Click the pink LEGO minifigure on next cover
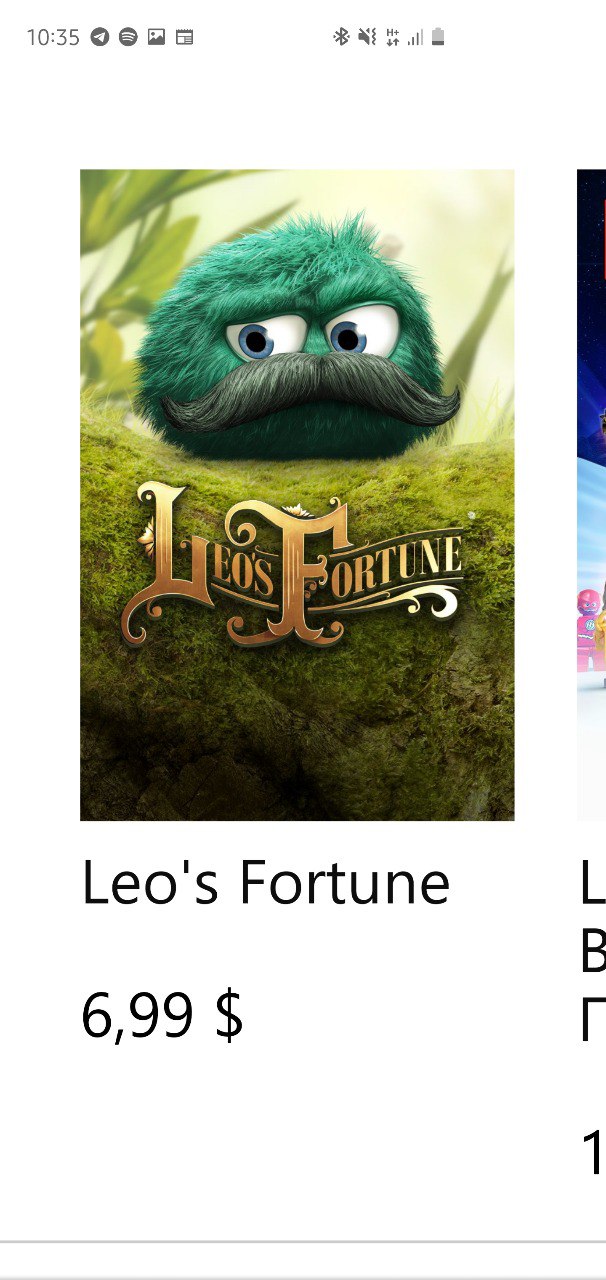606x1280 pixels. [589, 630]
